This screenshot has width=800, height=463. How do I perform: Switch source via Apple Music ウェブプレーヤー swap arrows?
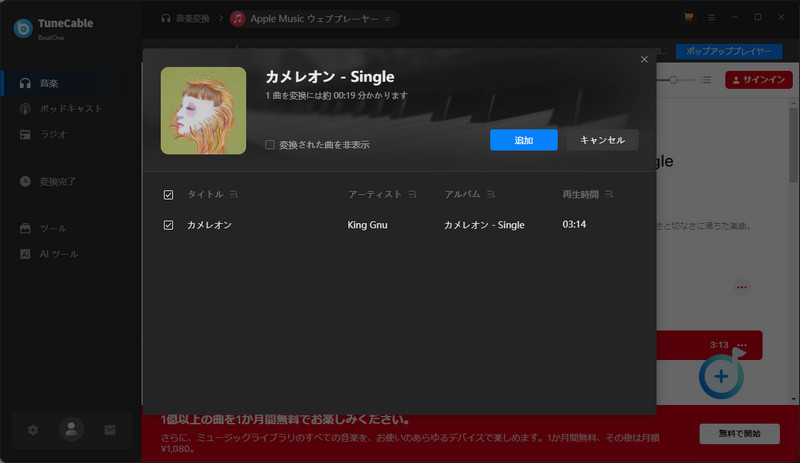388,19
